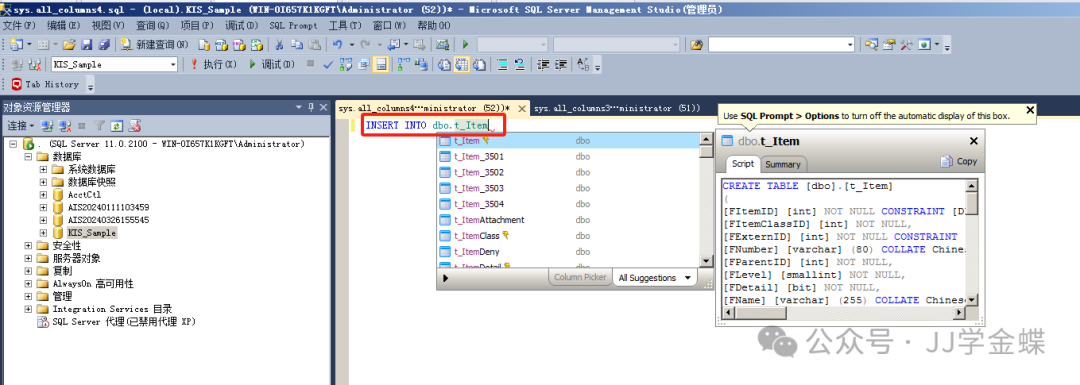Click the 新建查询 (New Query) toolbar button
Viewport: 1080px width, 385px height.
pos(154,45)
